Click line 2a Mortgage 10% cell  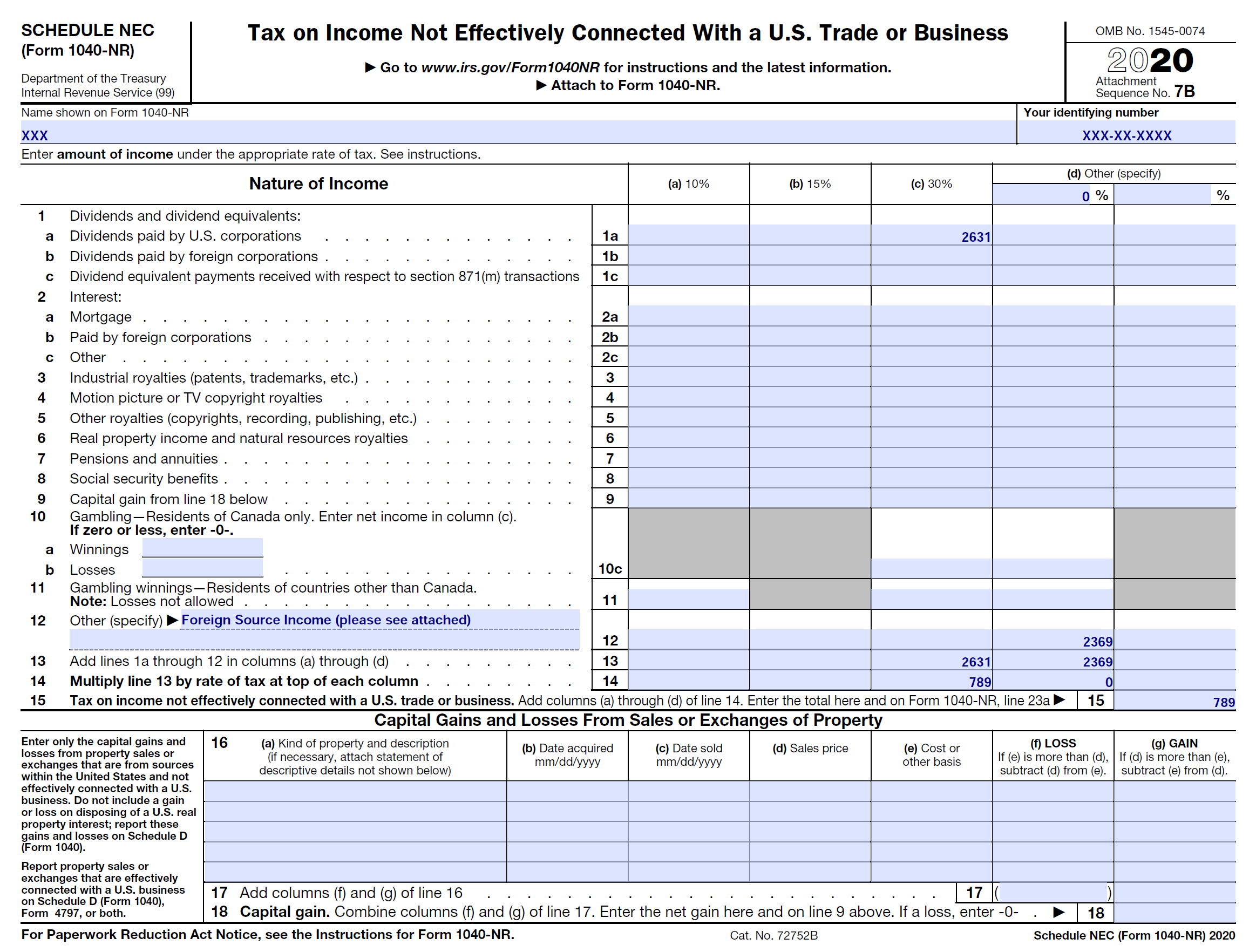(x=689, y=316)
